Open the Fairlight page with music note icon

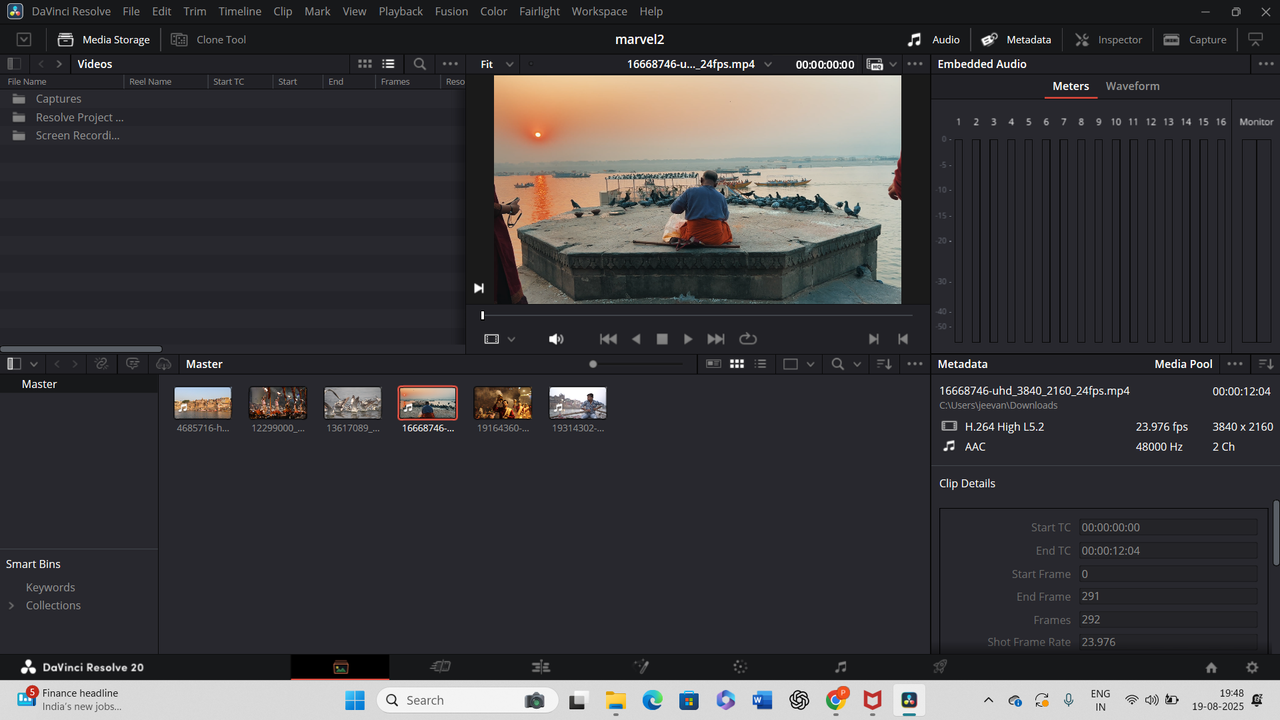point(840,667)
